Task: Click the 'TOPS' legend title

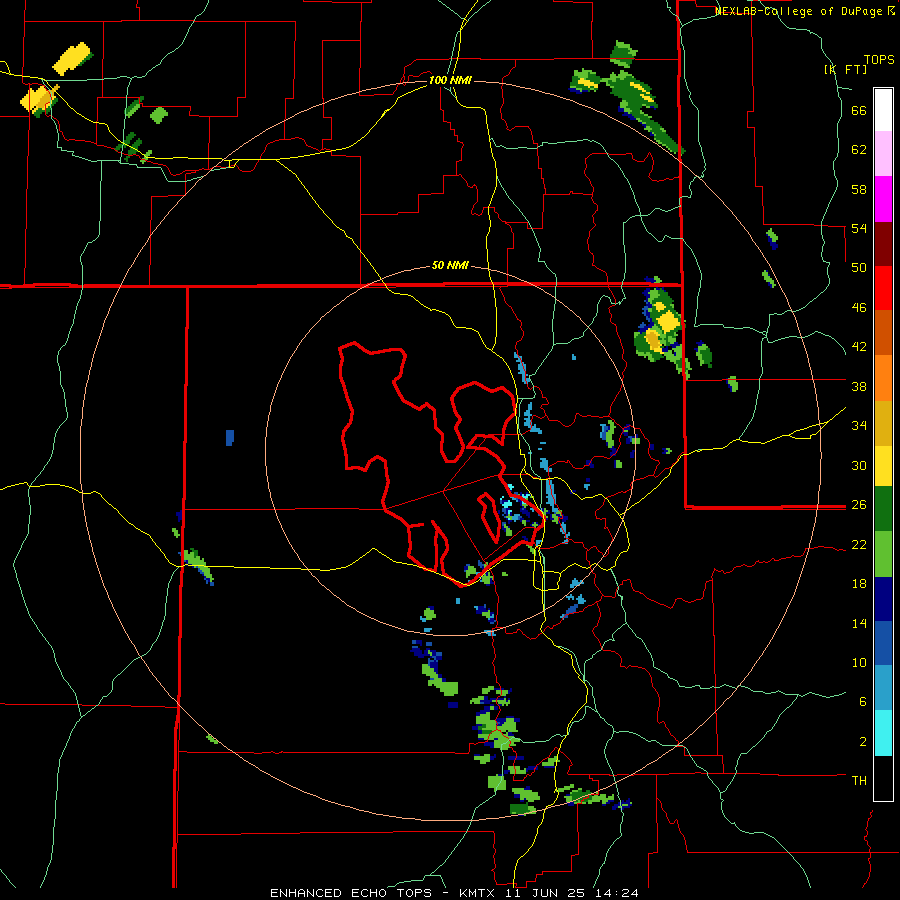Action: point(879,59)
